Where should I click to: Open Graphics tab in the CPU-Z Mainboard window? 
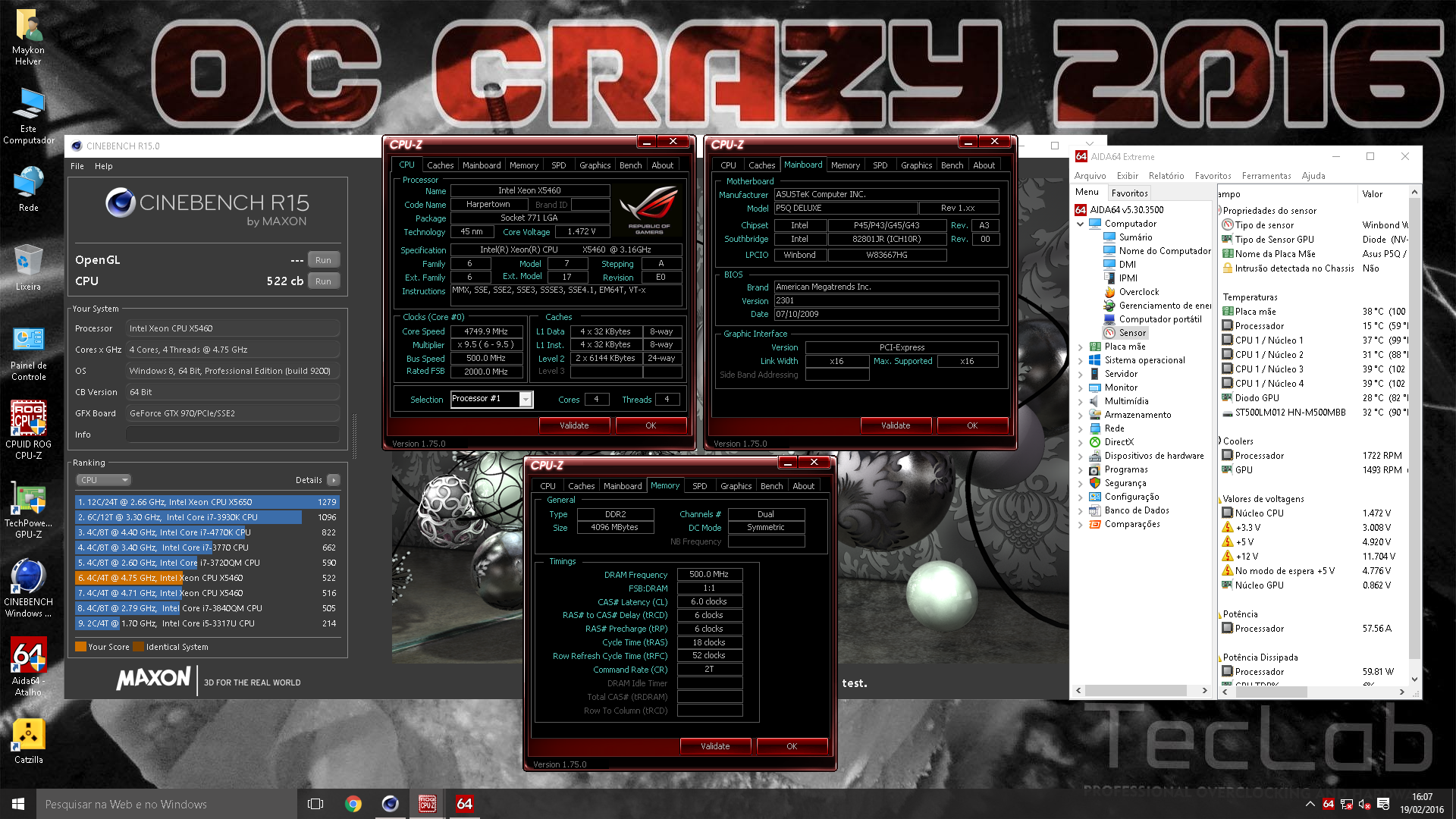[x=916, y=165]
